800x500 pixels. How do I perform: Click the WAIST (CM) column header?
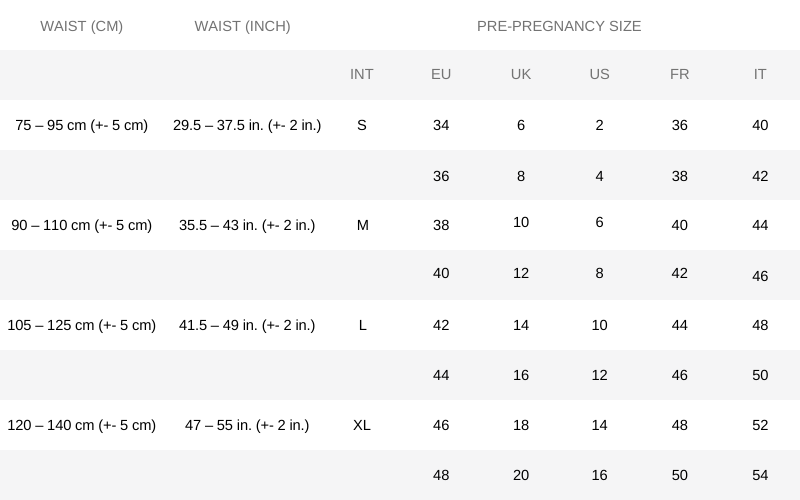(82, 26)
